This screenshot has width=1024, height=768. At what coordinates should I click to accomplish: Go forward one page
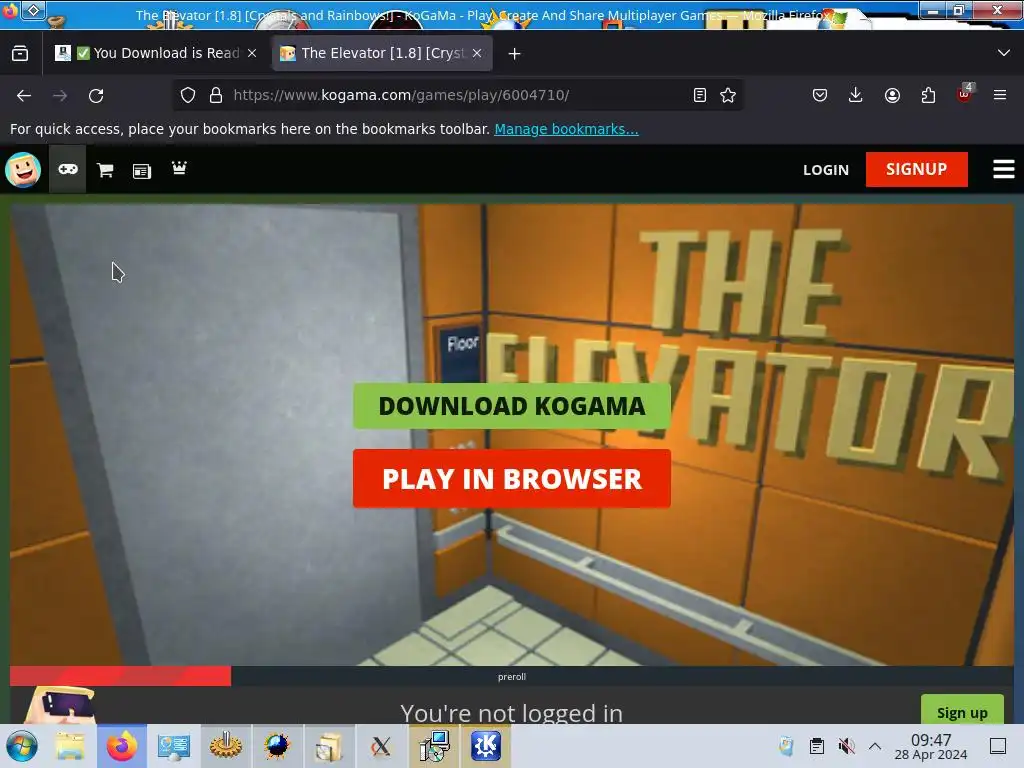pos(60,95)
